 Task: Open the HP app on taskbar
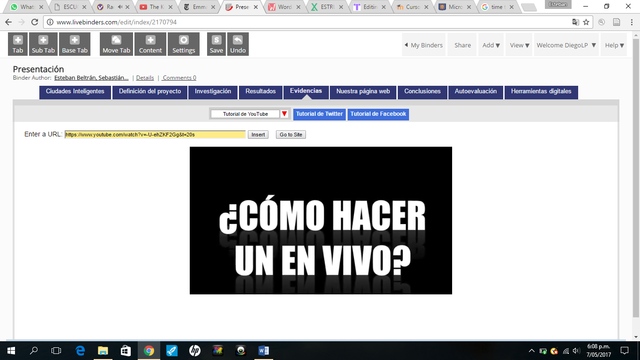[x=195, y=351]
